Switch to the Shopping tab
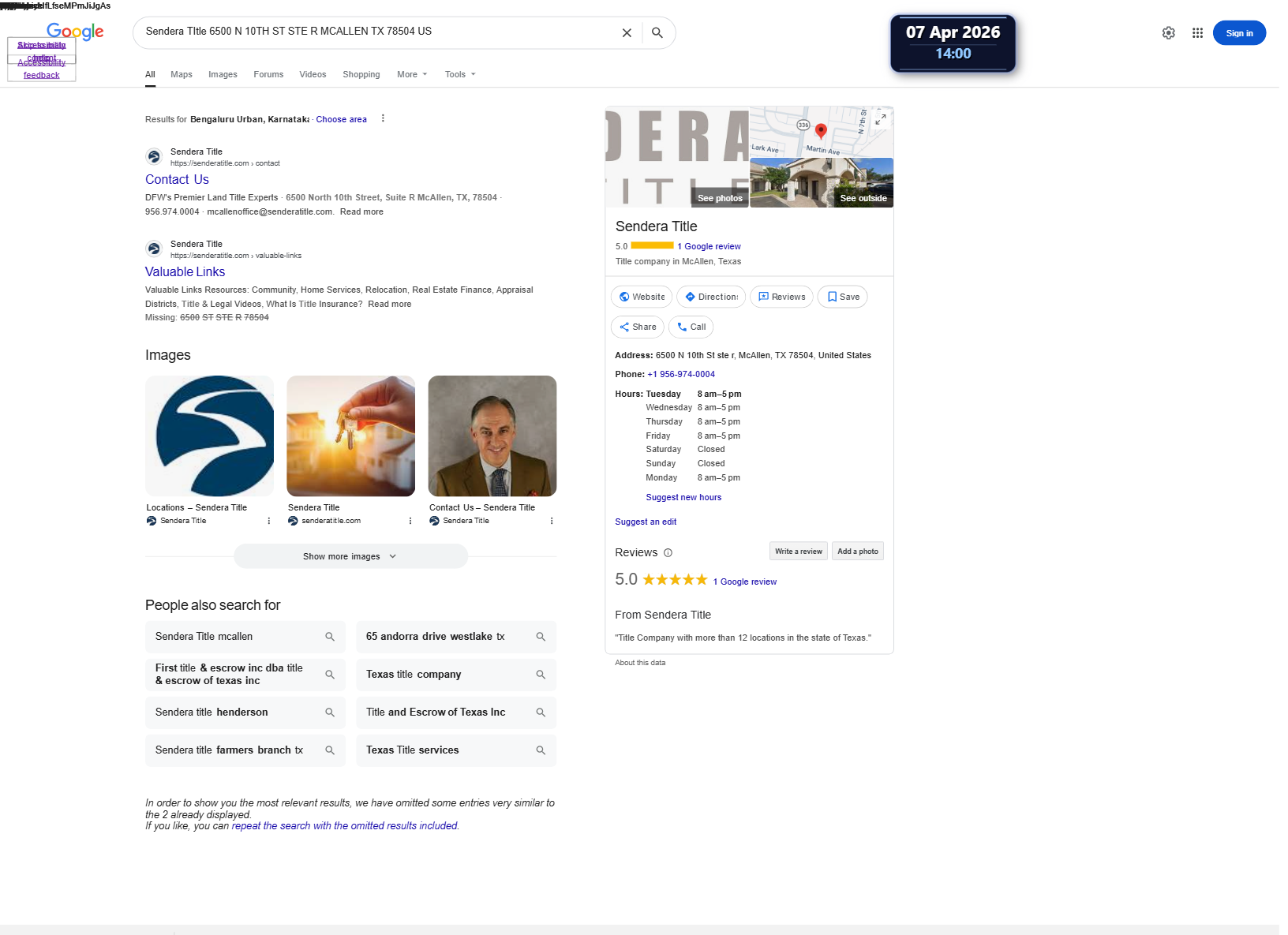The image size is (1288, 935). [361, 74]
